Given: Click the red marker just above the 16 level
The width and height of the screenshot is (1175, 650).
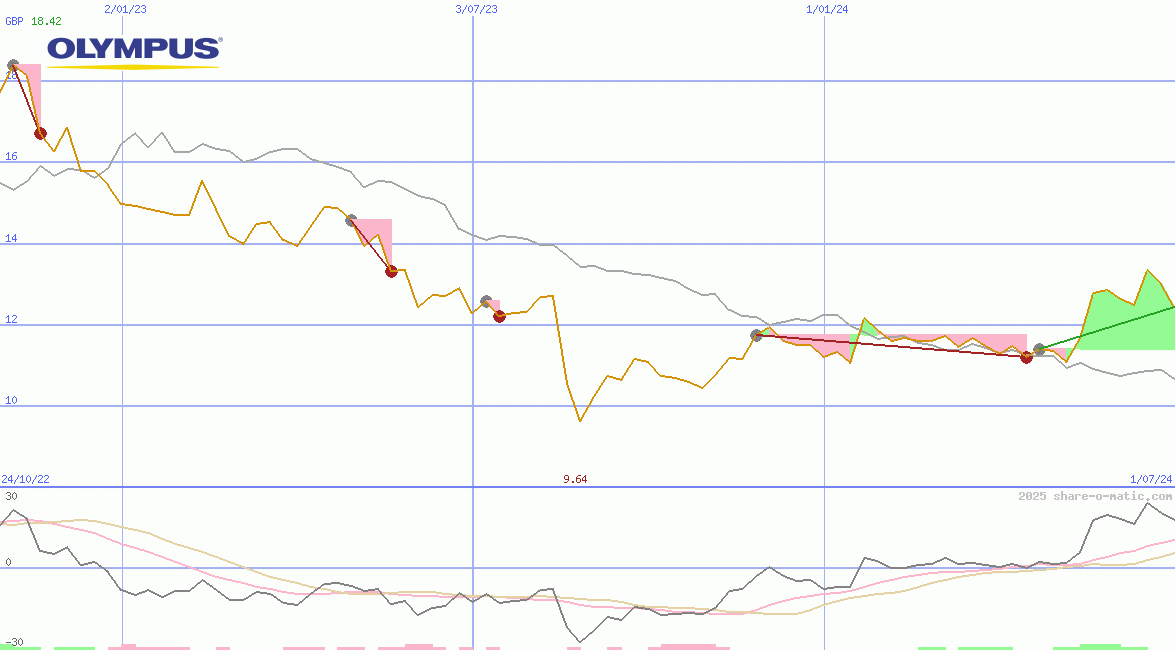Looking at the screenshot, I should pos(40,133).
